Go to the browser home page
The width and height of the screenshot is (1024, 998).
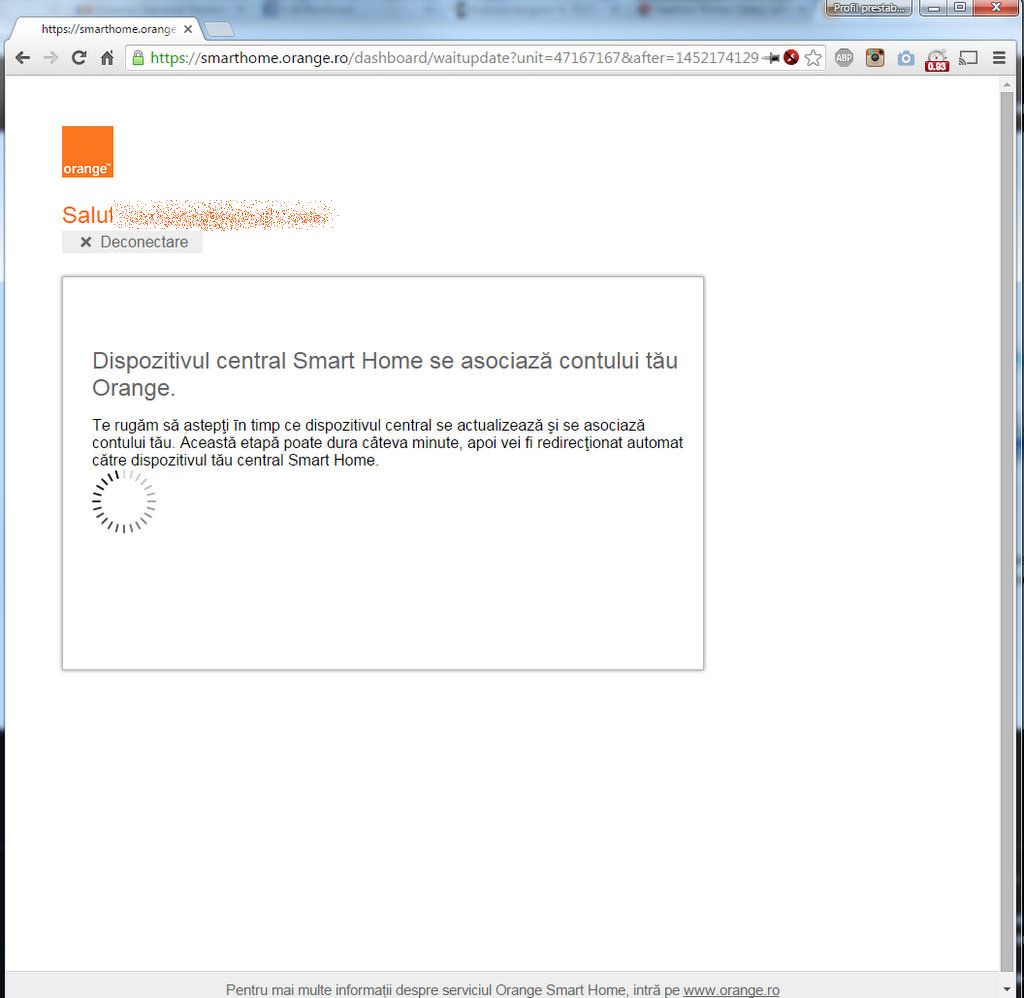coord(107,58)
